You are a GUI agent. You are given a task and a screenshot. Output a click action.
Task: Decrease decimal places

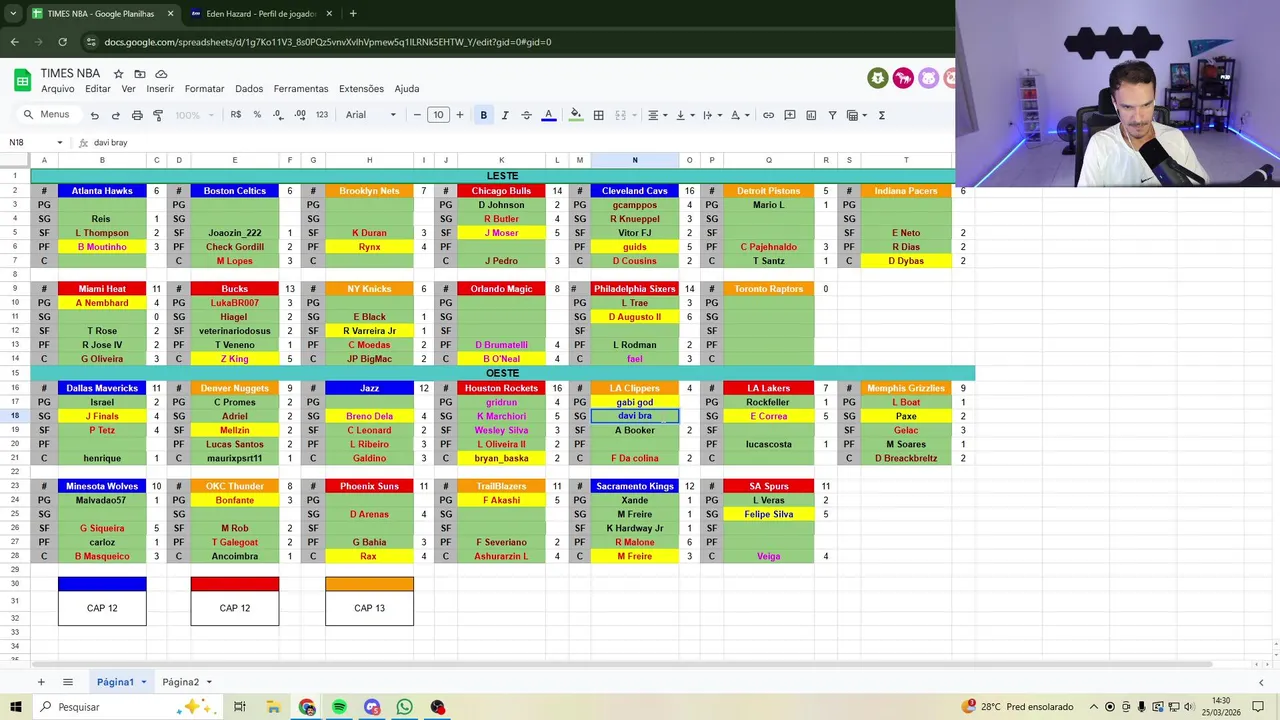(x=278, y=115)
